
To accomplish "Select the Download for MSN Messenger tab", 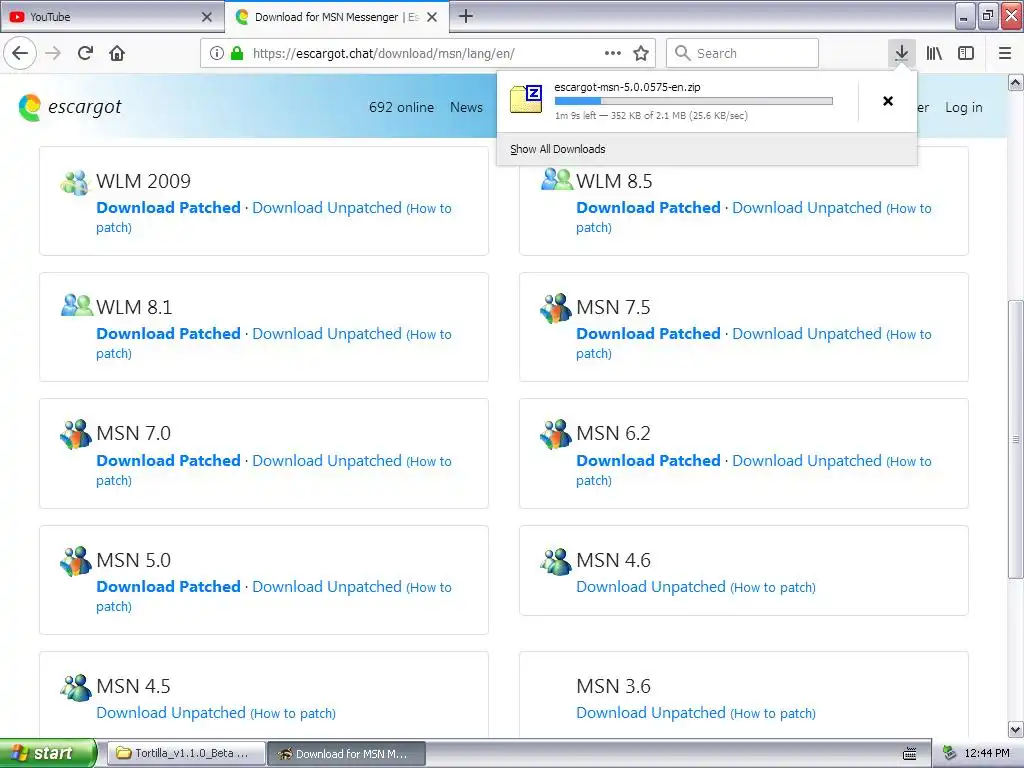I will pos(336,17).
